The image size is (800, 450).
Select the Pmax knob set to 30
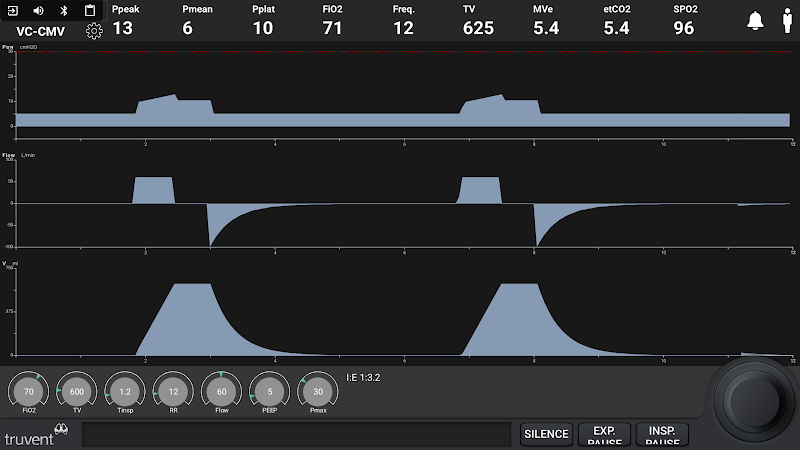click(318, 392)
